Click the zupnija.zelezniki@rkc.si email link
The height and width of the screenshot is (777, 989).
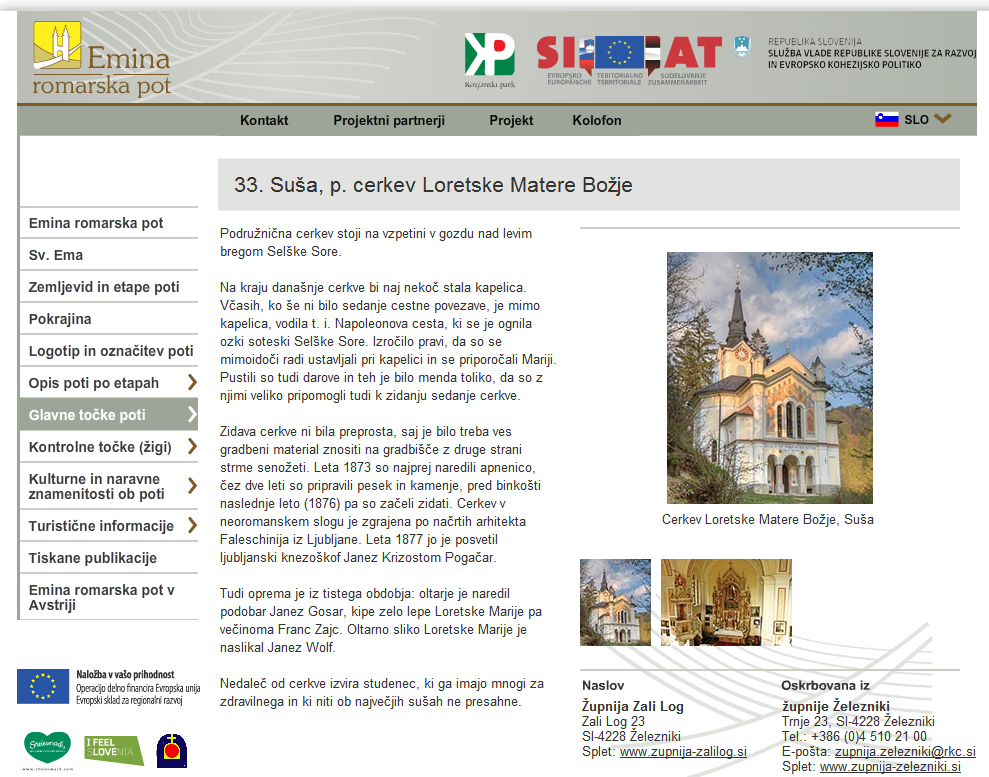click(x=905, y=751)
